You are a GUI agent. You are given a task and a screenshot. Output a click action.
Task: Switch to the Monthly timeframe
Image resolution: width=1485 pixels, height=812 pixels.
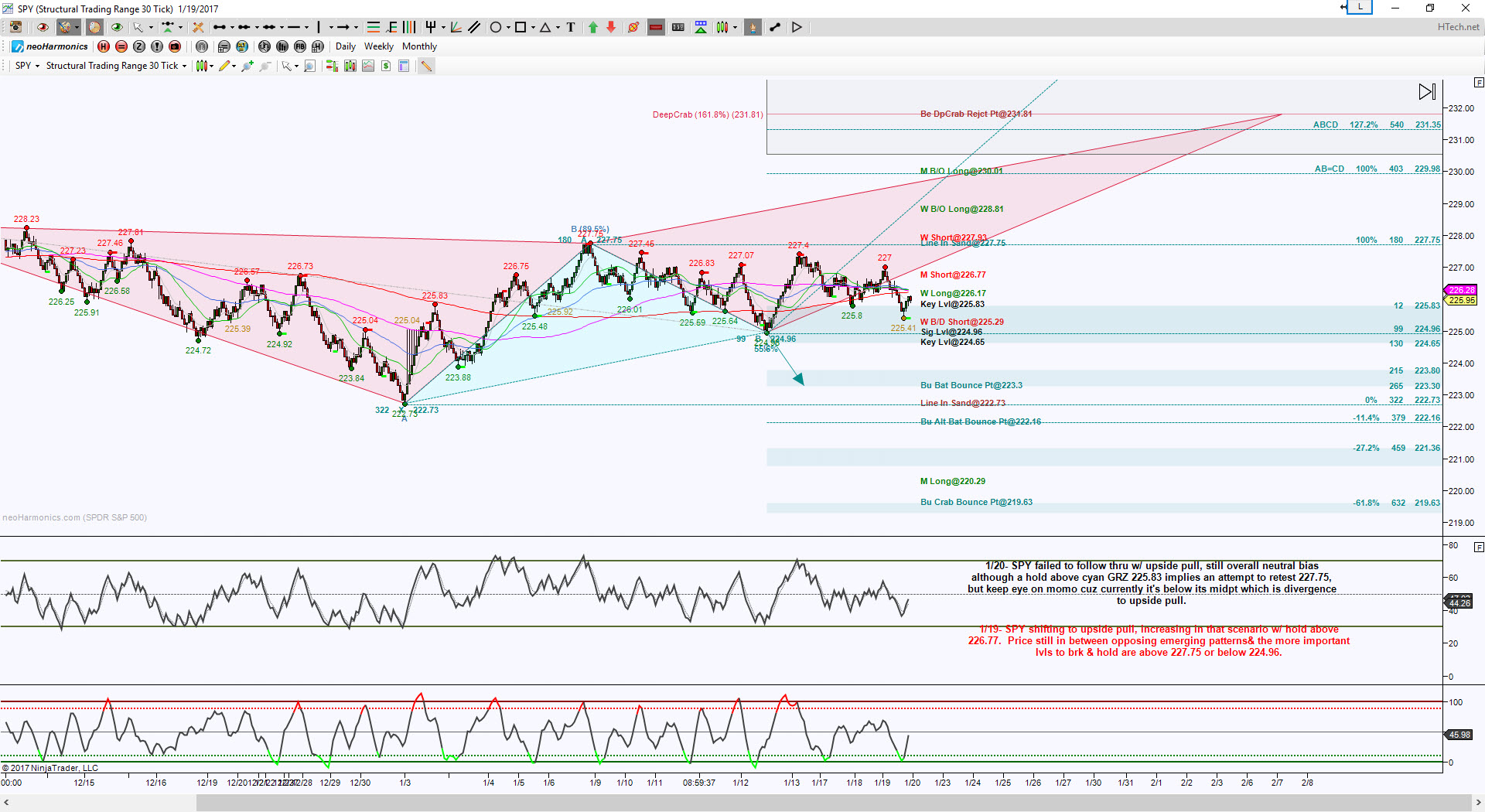tap(419, 46)
